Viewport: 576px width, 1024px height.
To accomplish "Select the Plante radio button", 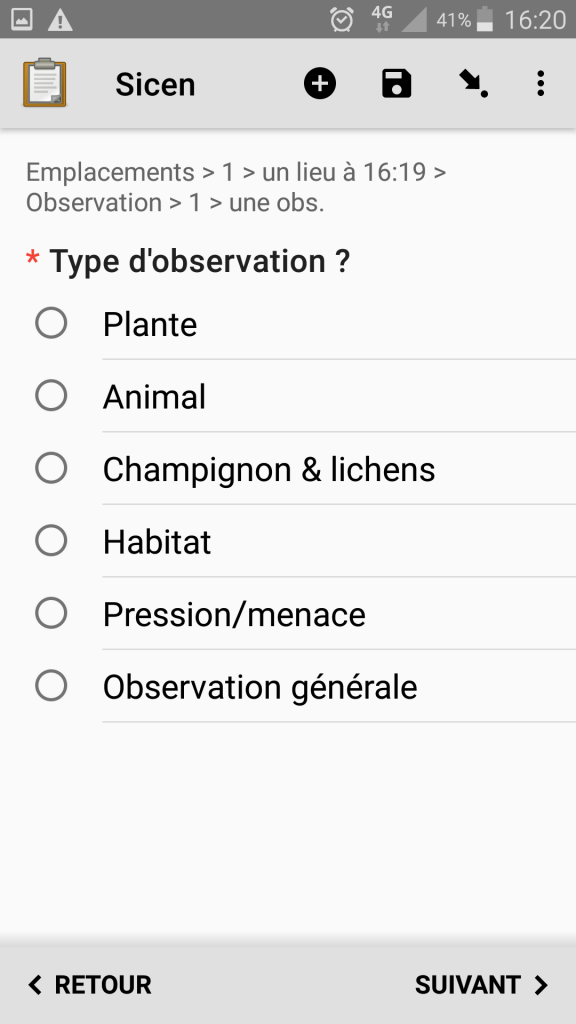I will click(51, 323).
